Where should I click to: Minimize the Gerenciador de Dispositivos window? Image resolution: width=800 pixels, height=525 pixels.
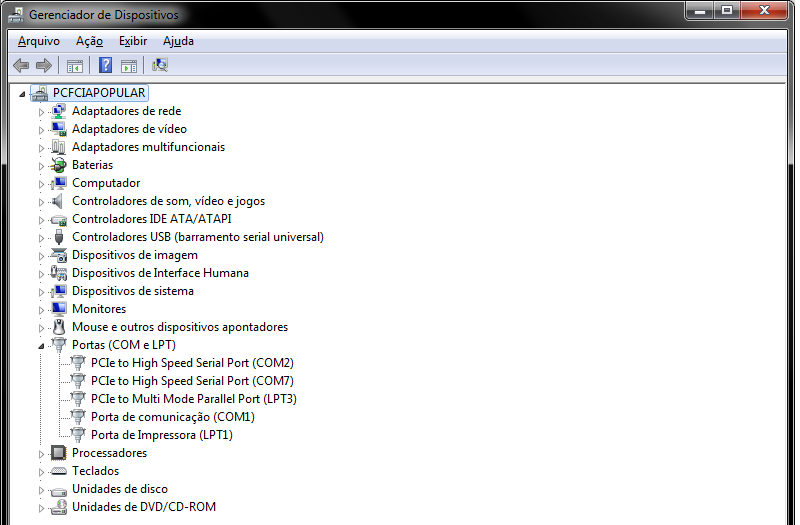pyautogui.click(x=700, y=10)
